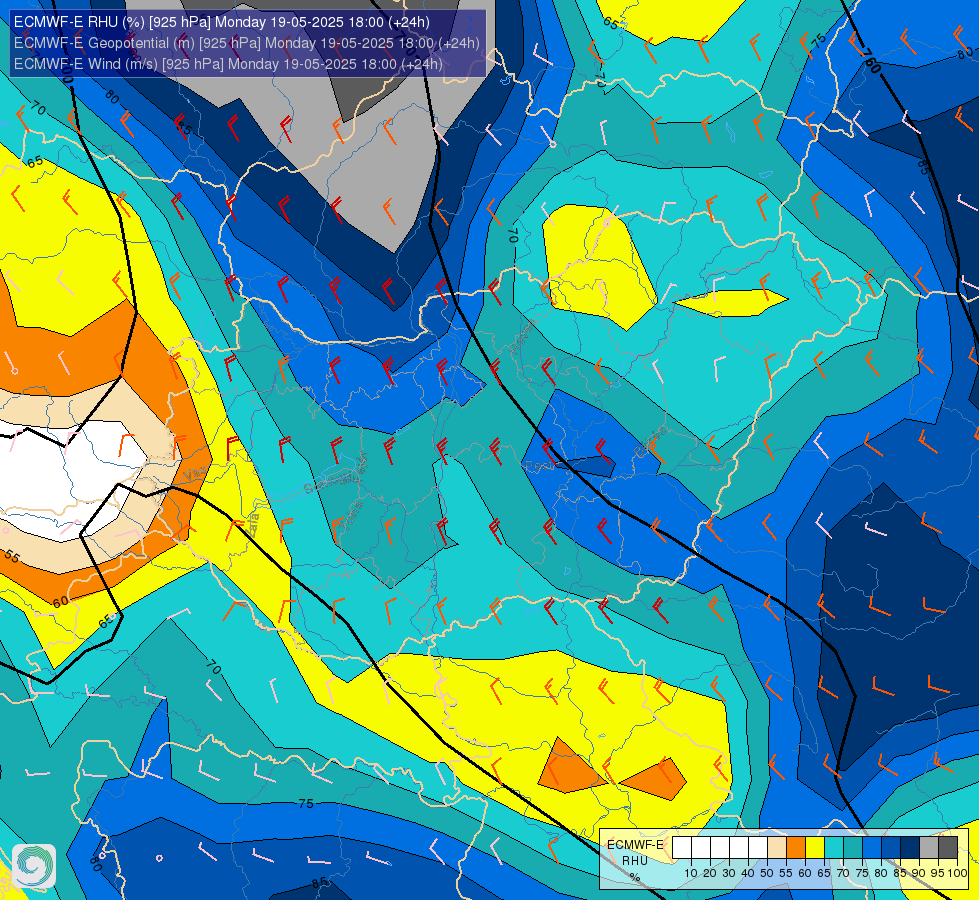The height and width of the screenshot is (900, 979).
Task: Click the 60 humidity contour label
Action: click(61, 602)
